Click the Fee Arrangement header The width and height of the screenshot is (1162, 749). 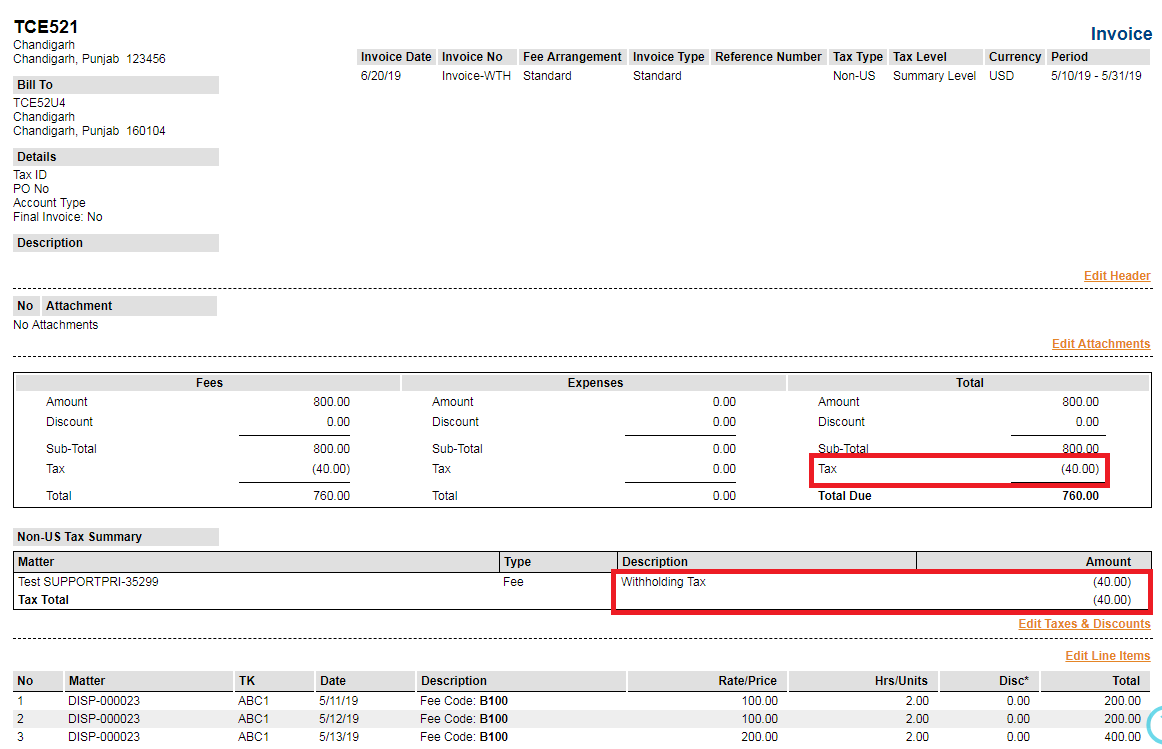point(572,57)
